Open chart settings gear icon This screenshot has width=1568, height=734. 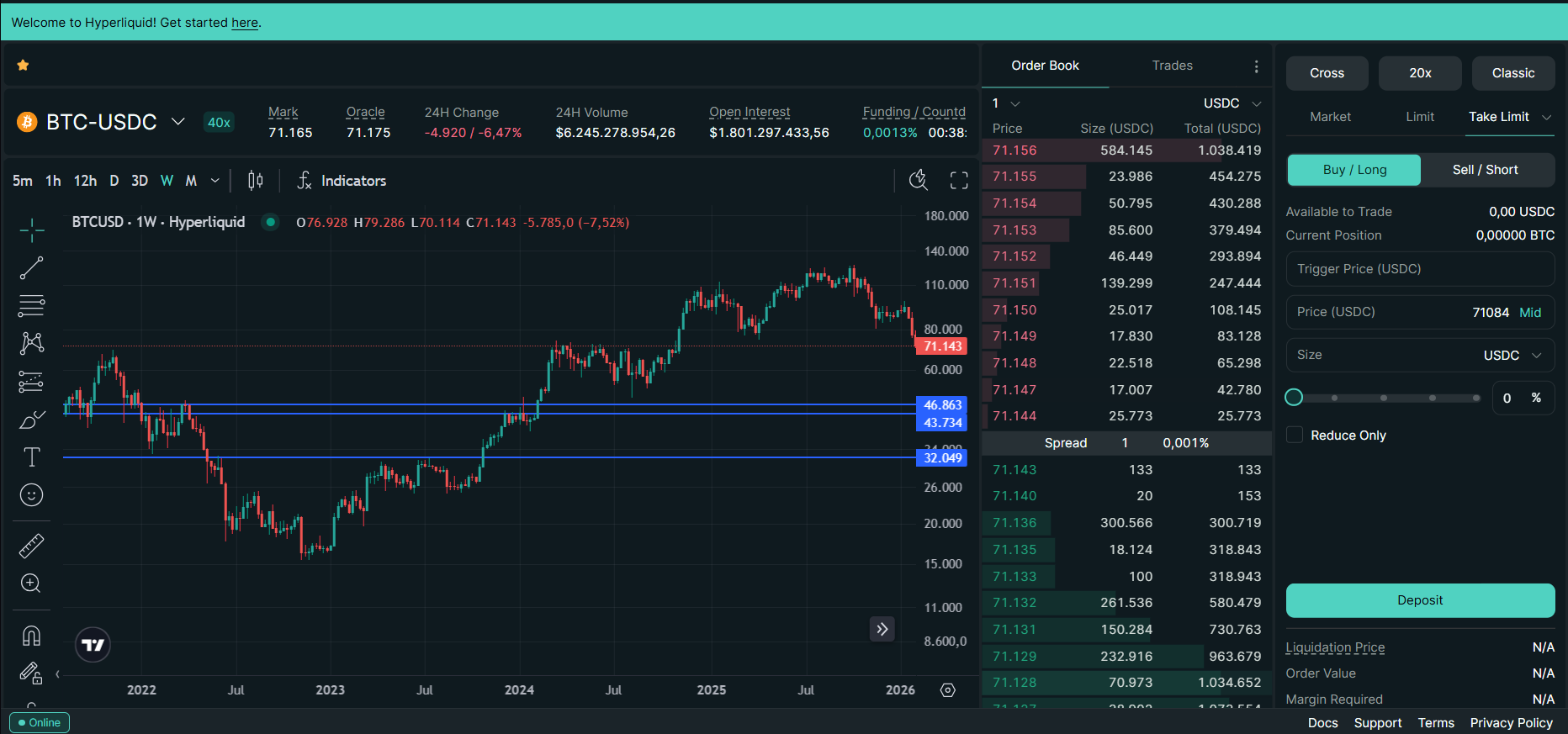948,690
